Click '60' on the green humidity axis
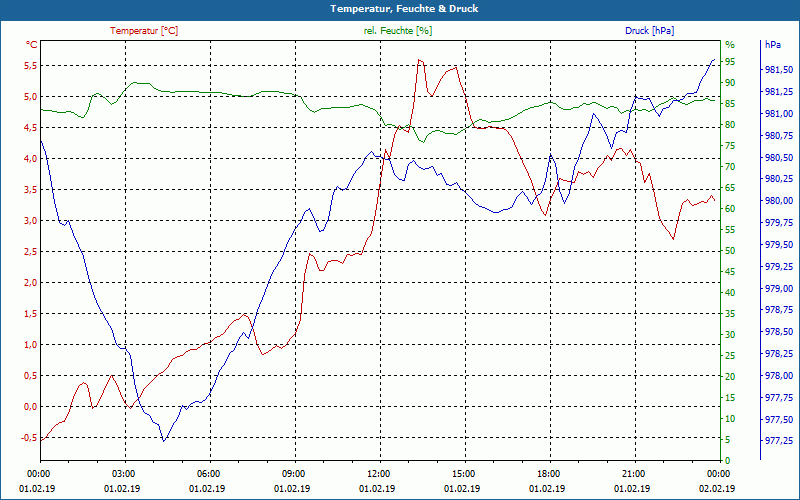The width and height of the screenshot is (800, 500). (730, 209)
